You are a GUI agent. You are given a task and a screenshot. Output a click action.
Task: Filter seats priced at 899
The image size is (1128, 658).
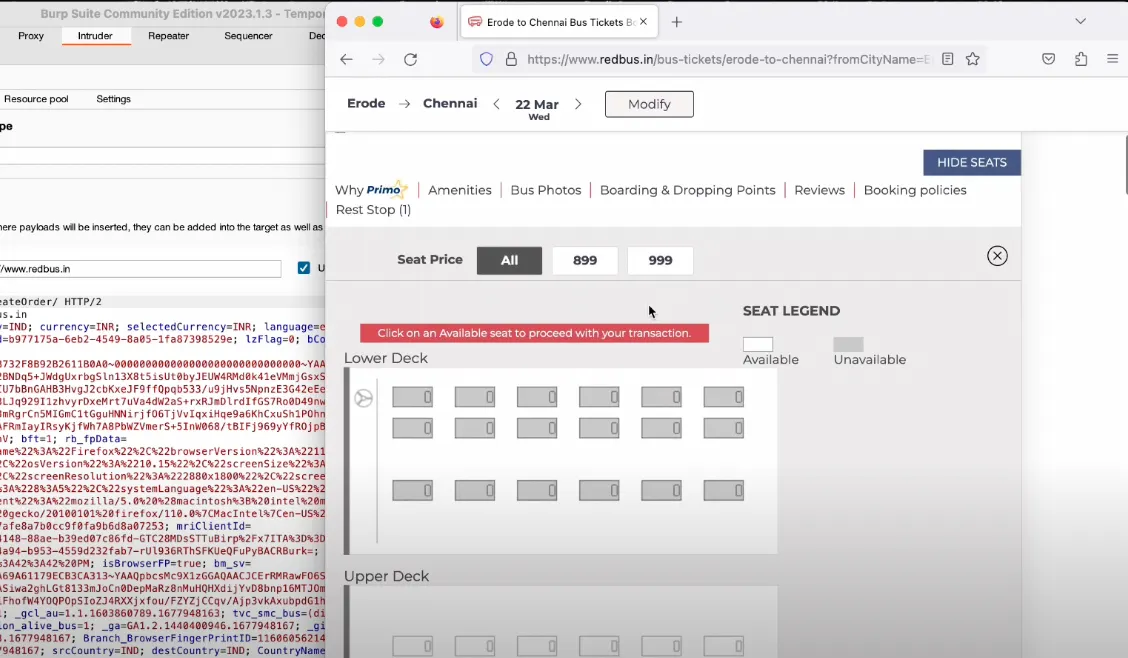[x=585, y=260]
